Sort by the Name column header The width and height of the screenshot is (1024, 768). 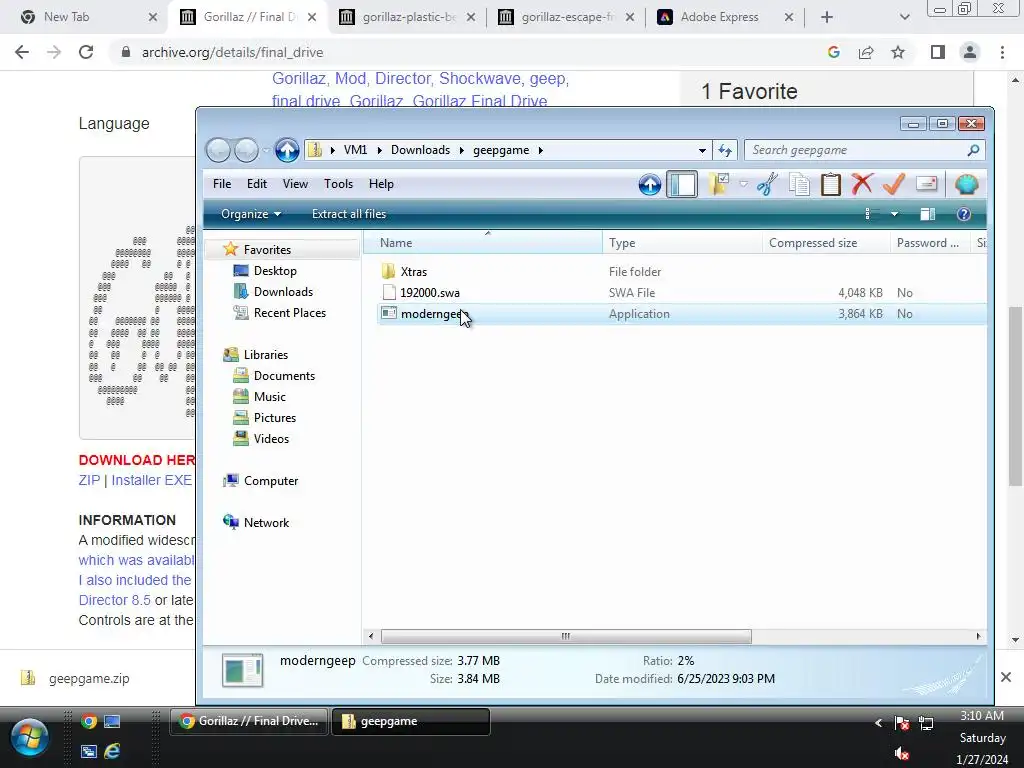483,243
